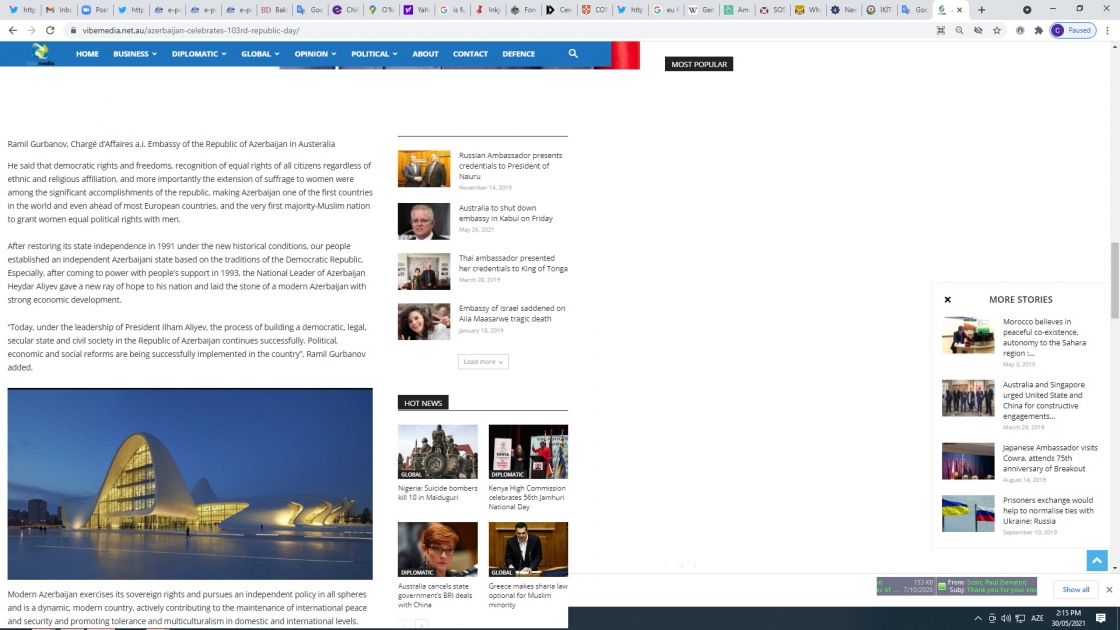The width and height of the screenshot is (1120, 630).
Task: Click the browser back arrow
Action: coord(13,31)
